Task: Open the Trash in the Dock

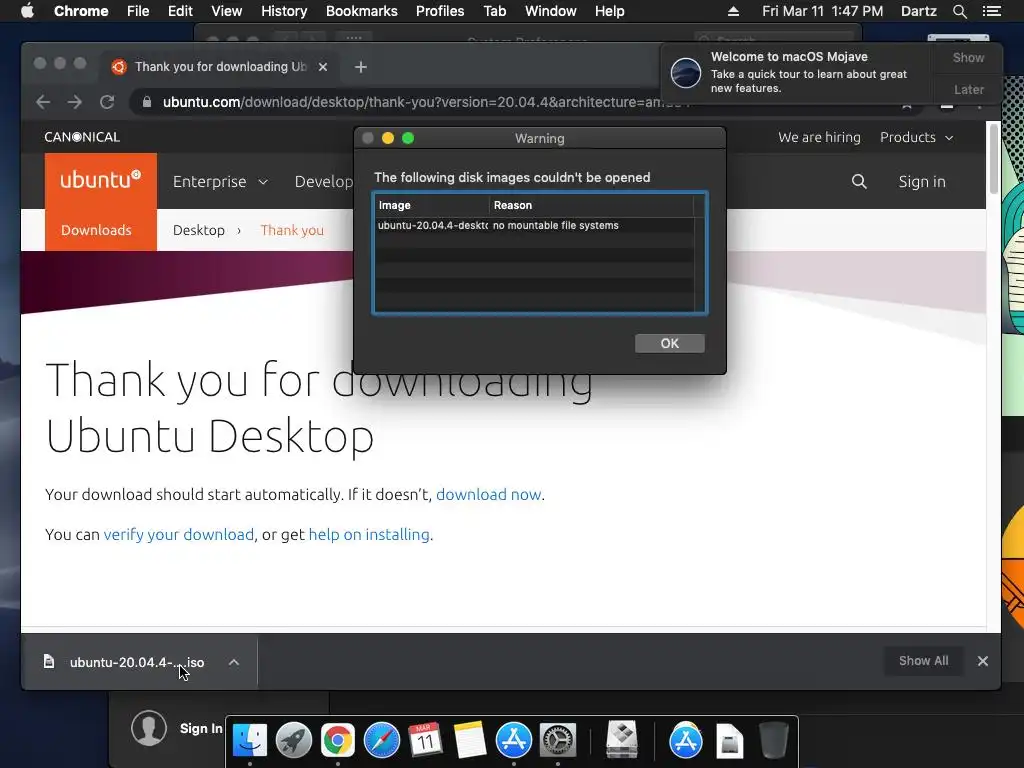Action: [x=774, y=740]
